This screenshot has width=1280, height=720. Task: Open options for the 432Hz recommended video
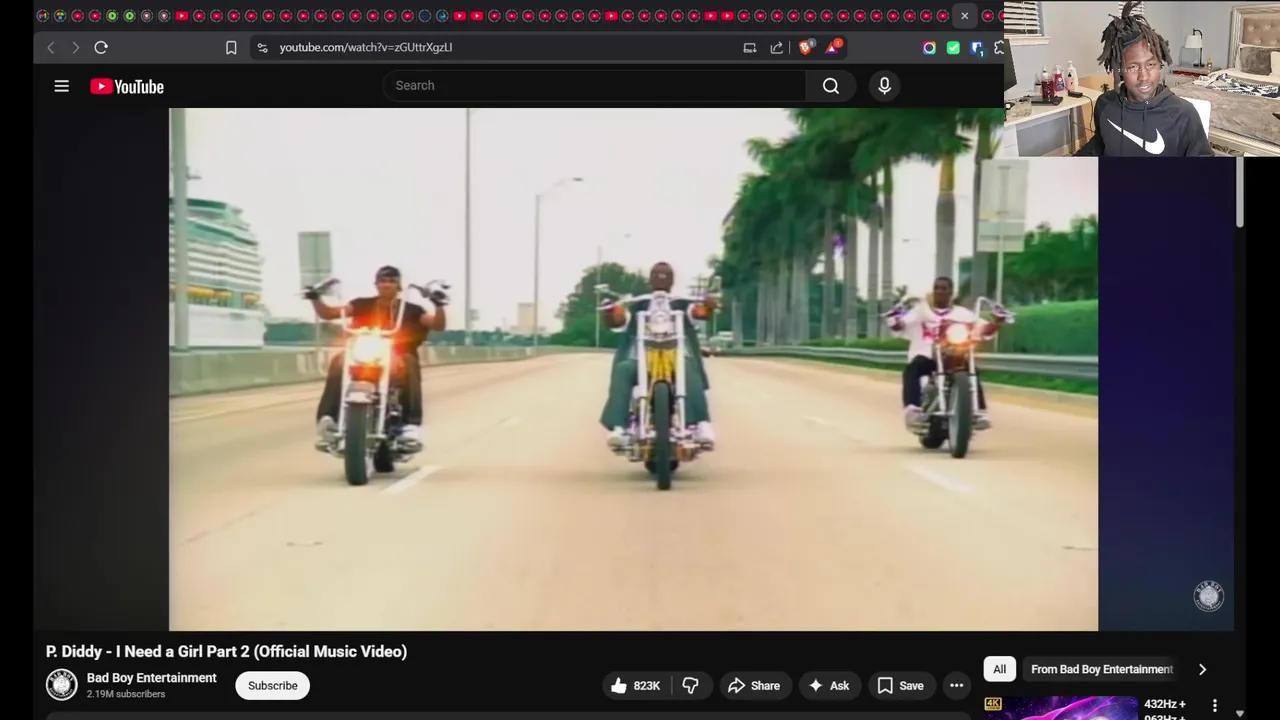pyautogui.click(x=1215, y=706)
